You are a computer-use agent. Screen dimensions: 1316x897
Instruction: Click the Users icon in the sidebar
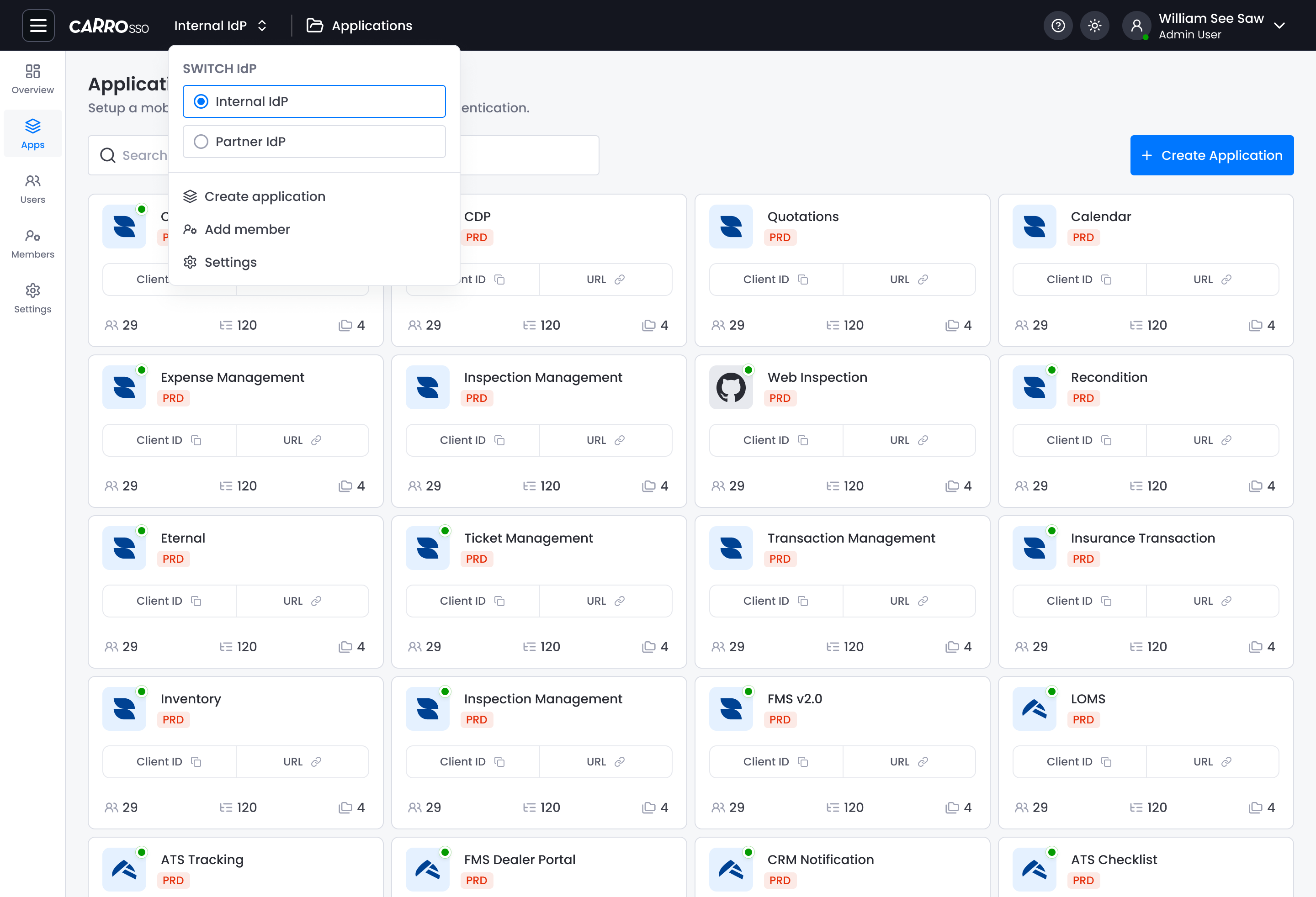point(32,187)
